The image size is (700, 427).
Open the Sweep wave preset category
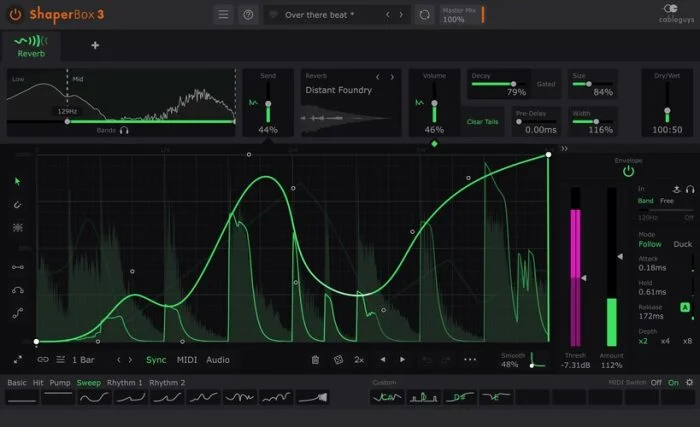(88, 383)
